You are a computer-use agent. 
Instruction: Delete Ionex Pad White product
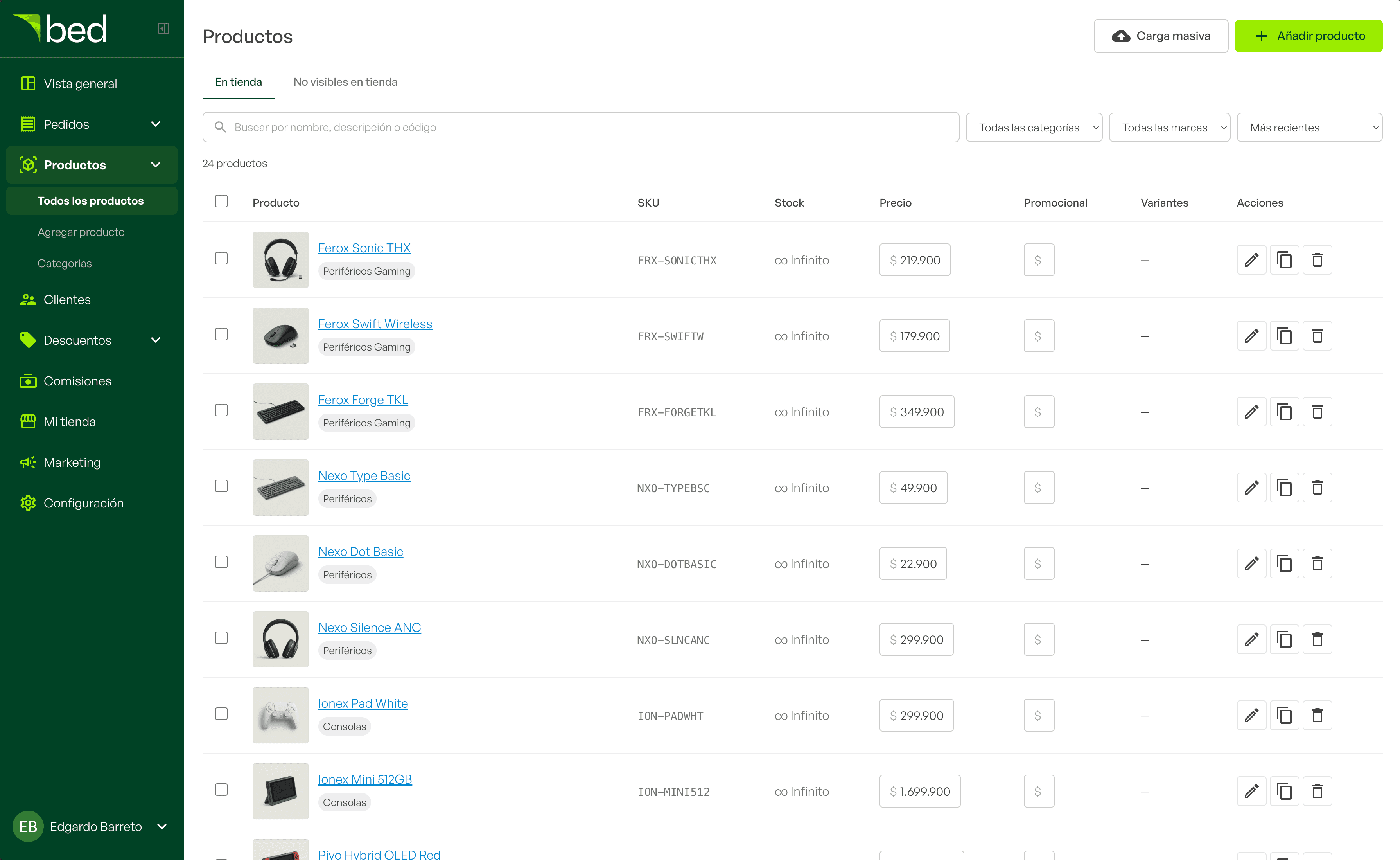coord(1317,716)
